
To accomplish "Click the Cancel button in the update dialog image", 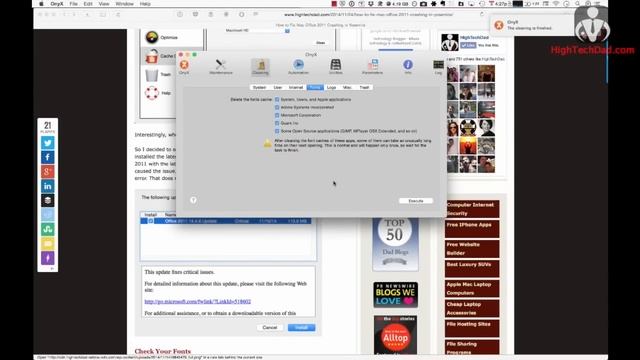I will coord(270,327).
